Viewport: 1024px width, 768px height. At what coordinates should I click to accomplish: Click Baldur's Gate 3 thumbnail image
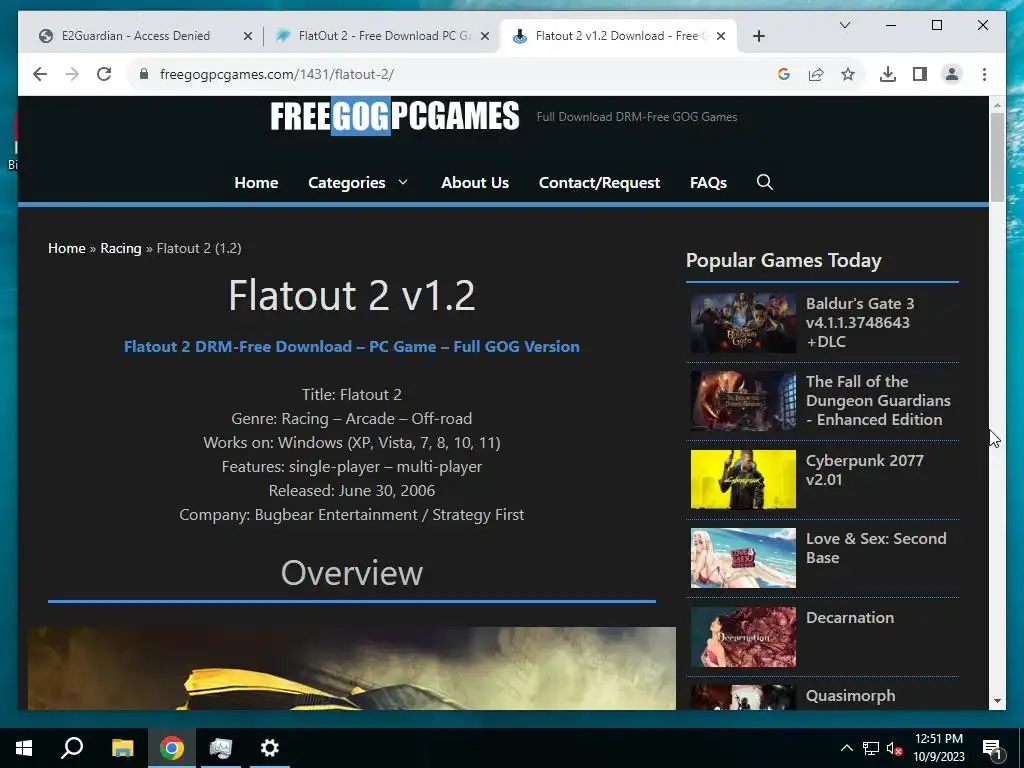pyautogui.click(x=743, y=323)
